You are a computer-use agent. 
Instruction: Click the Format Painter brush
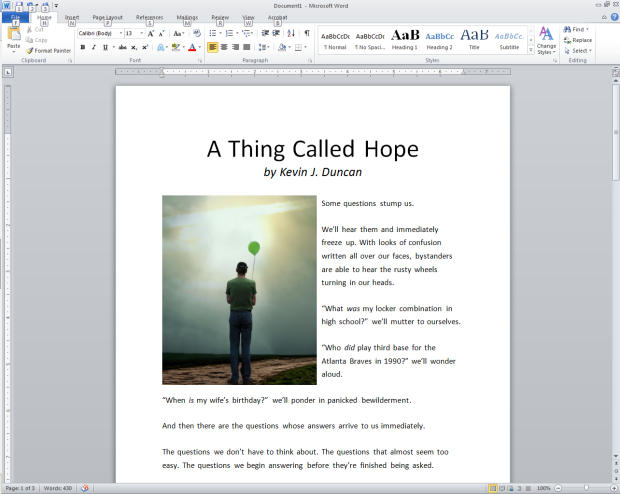coord(30,51)
